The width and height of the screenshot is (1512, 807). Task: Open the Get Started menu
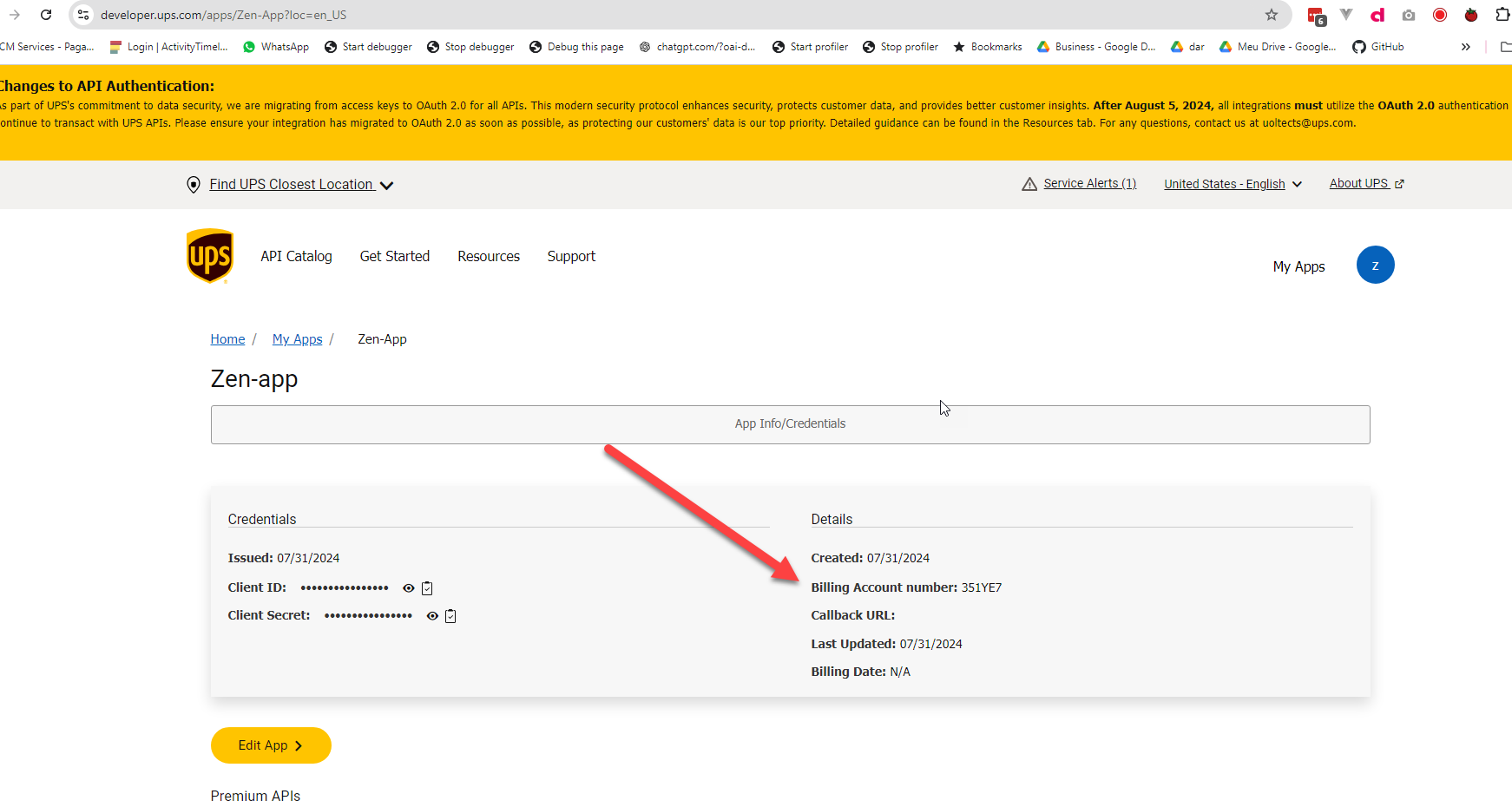tap(395, 256)
